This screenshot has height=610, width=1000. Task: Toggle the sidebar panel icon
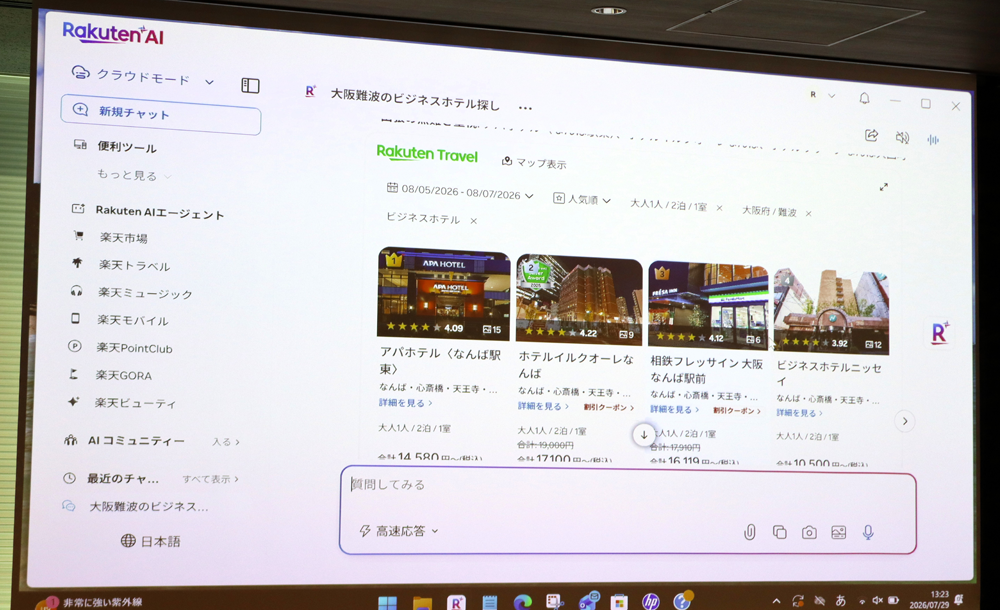point(250,86)
